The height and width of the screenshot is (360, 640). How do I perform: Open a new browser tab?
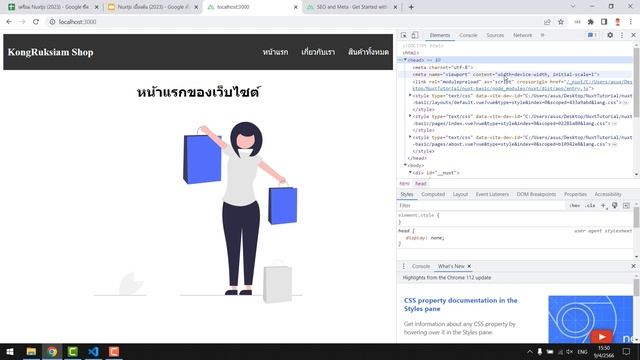pos(411,7)
